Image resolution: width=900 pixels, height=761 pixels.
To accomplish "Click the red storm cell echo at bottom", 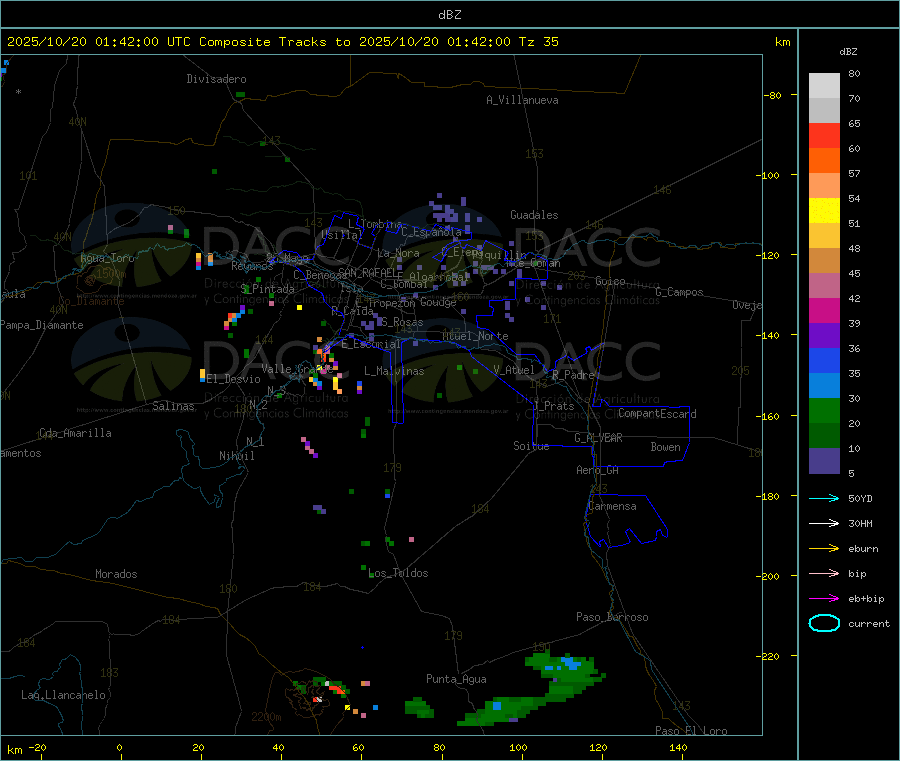I will 337,689.
